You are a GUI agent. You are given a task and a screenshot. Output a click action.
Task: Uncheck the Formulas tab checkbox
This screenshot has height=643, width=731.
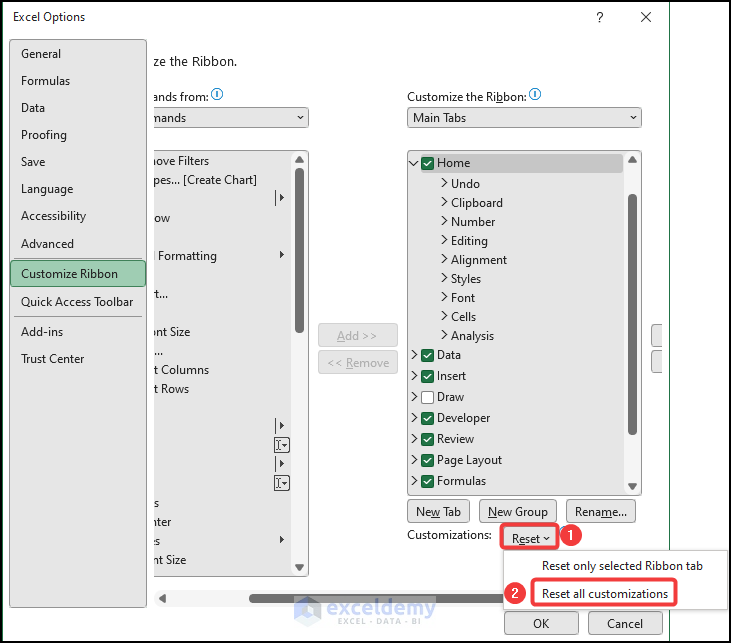(428, 481)
